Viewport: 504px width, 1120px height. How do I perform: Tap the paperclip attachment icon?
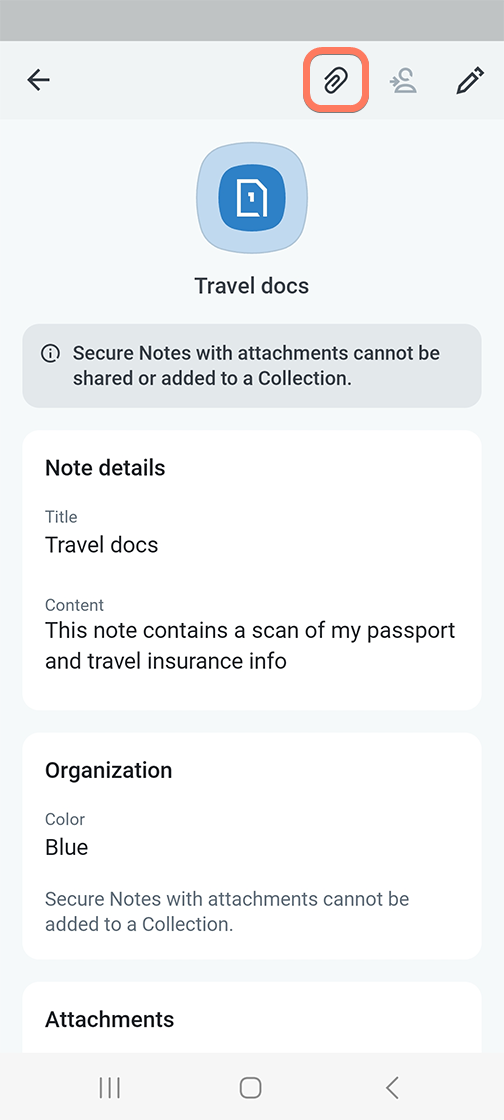click(336, 81)
